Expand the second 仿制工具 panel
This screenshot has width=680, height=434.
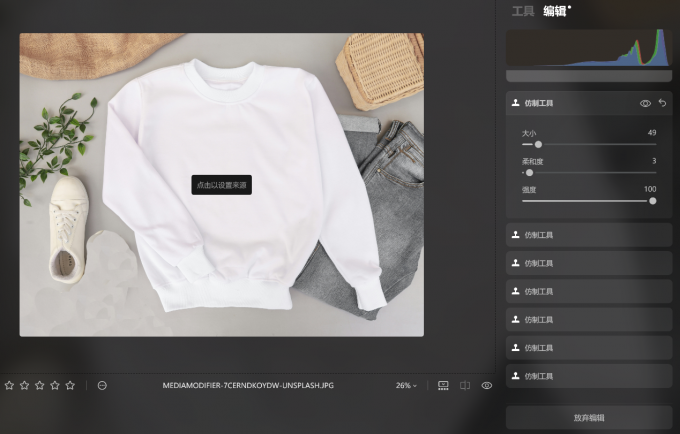588,263
